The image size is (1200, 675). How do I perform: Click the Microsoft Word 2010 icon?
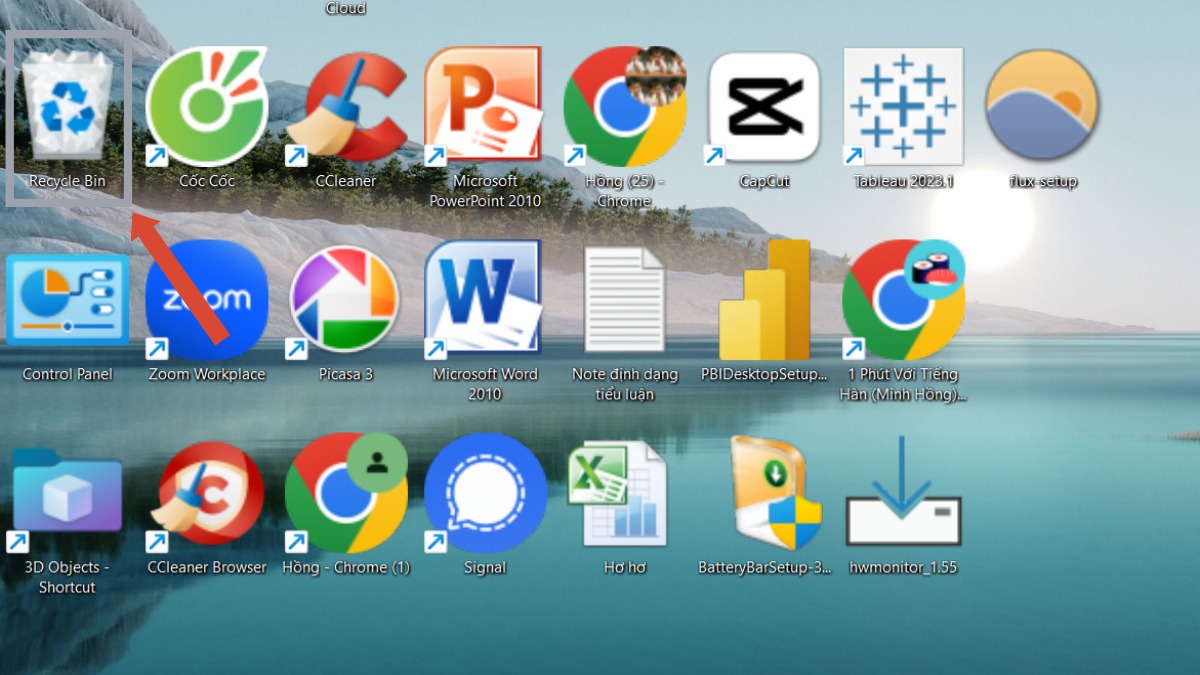[484, 299]
